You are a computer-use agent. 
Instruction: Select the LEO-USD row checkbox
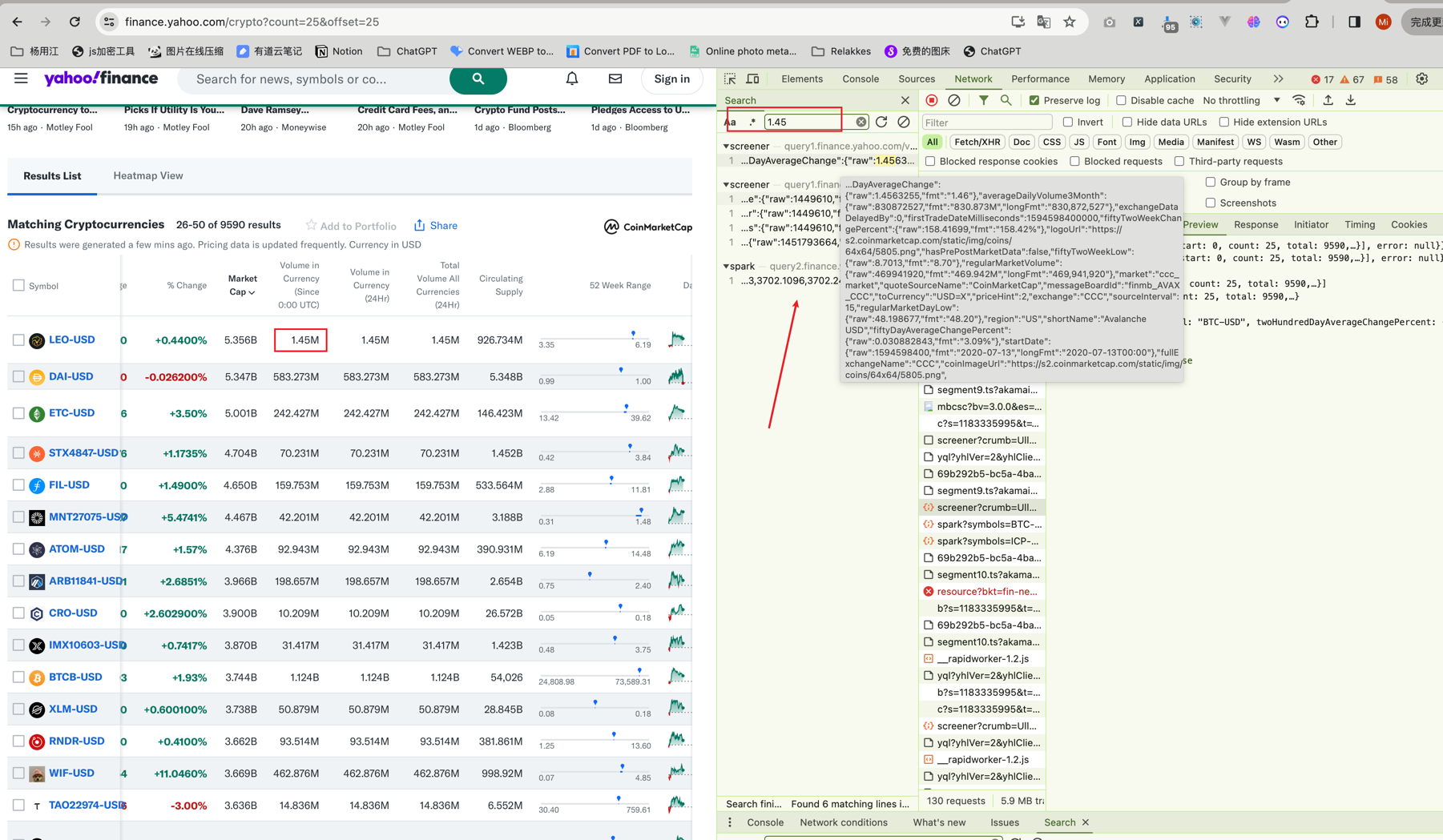(18, 340)
